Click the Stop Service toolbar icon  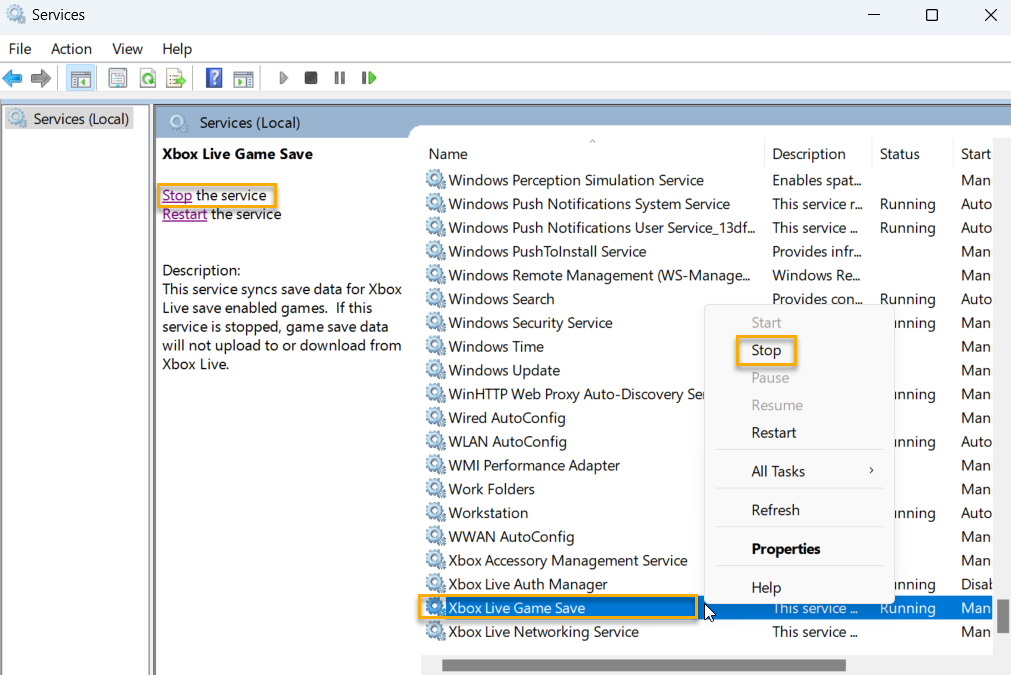(x=310, y=77)
